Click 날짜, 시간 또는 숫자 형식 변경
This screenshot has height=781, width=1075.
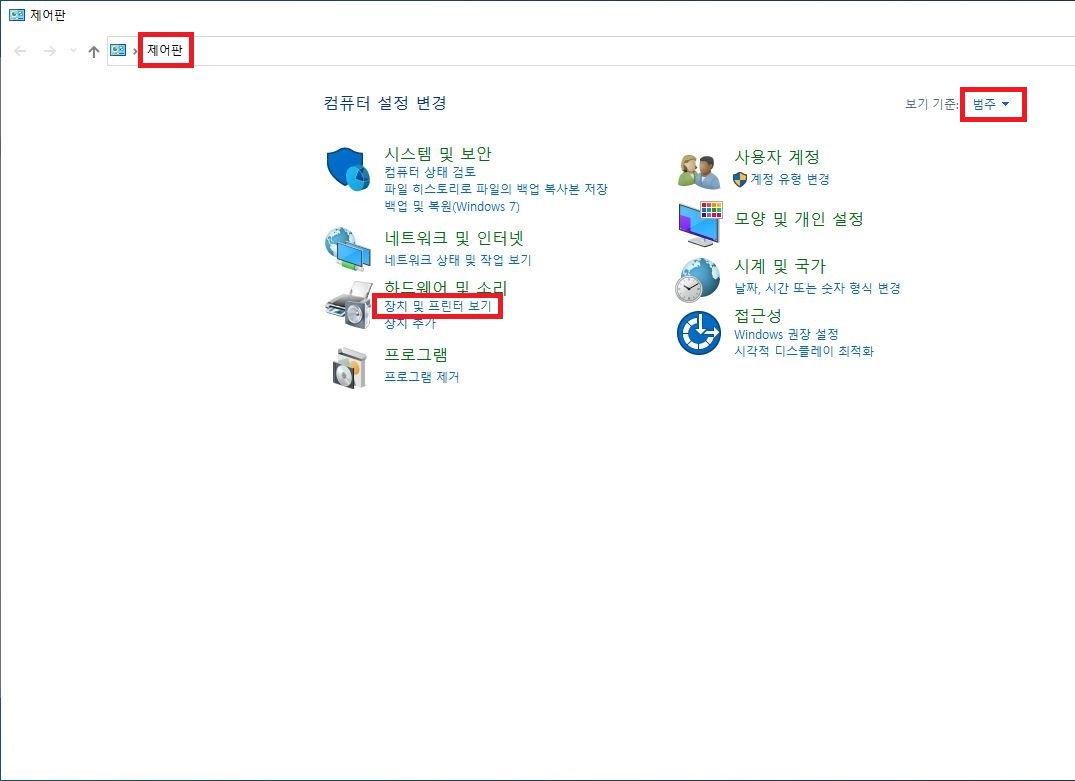[x=817, y=288]
